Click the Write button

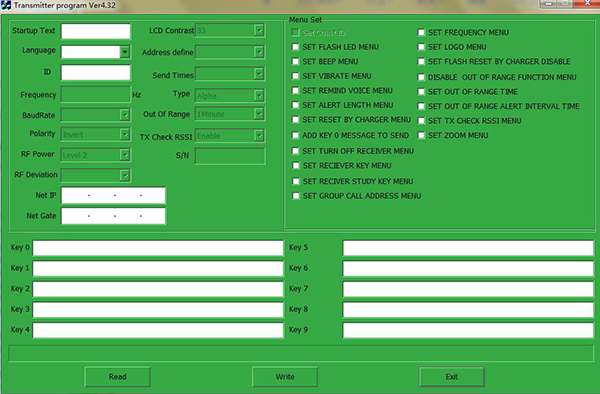click(x=285, y=377)
